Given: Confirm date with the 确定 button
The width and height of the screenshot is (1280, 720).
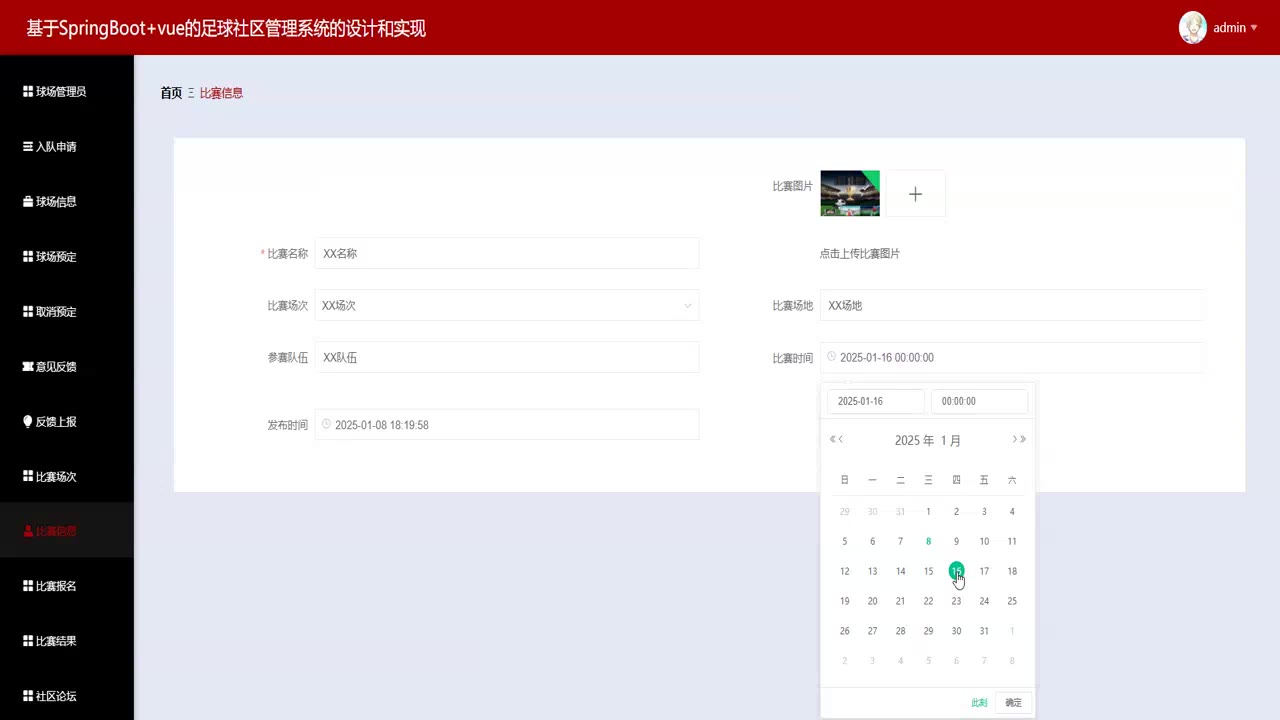Looking at the screenshot, I should (x=1013, y=703).
